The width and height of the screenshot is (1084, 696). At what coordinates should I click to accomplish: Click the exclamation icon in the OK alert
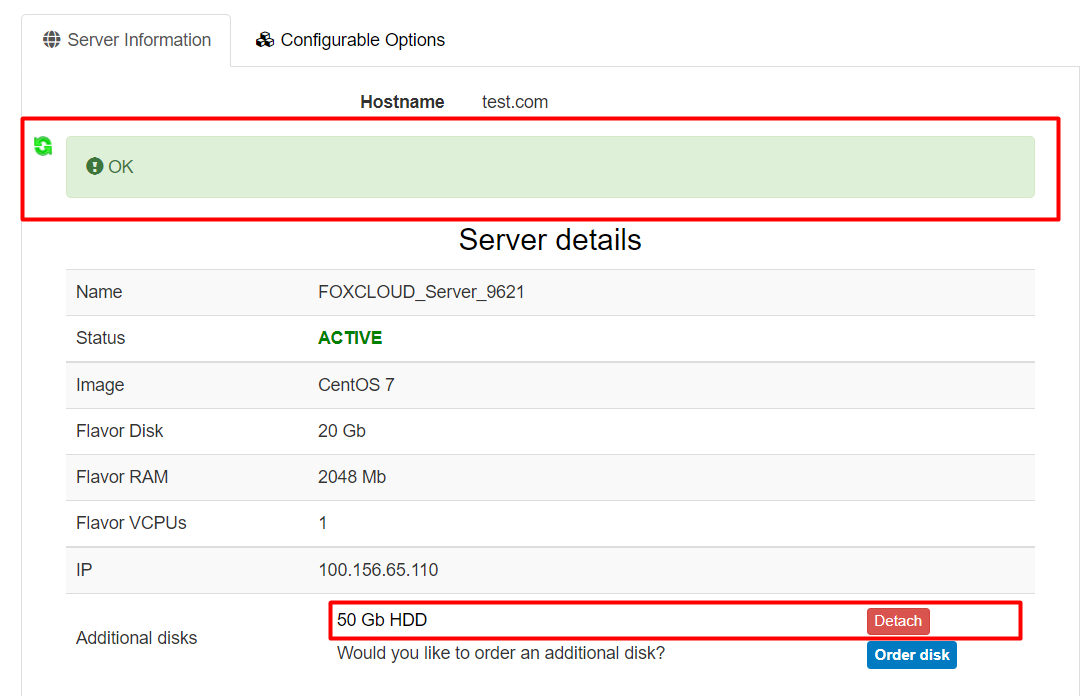click(95, 167)
